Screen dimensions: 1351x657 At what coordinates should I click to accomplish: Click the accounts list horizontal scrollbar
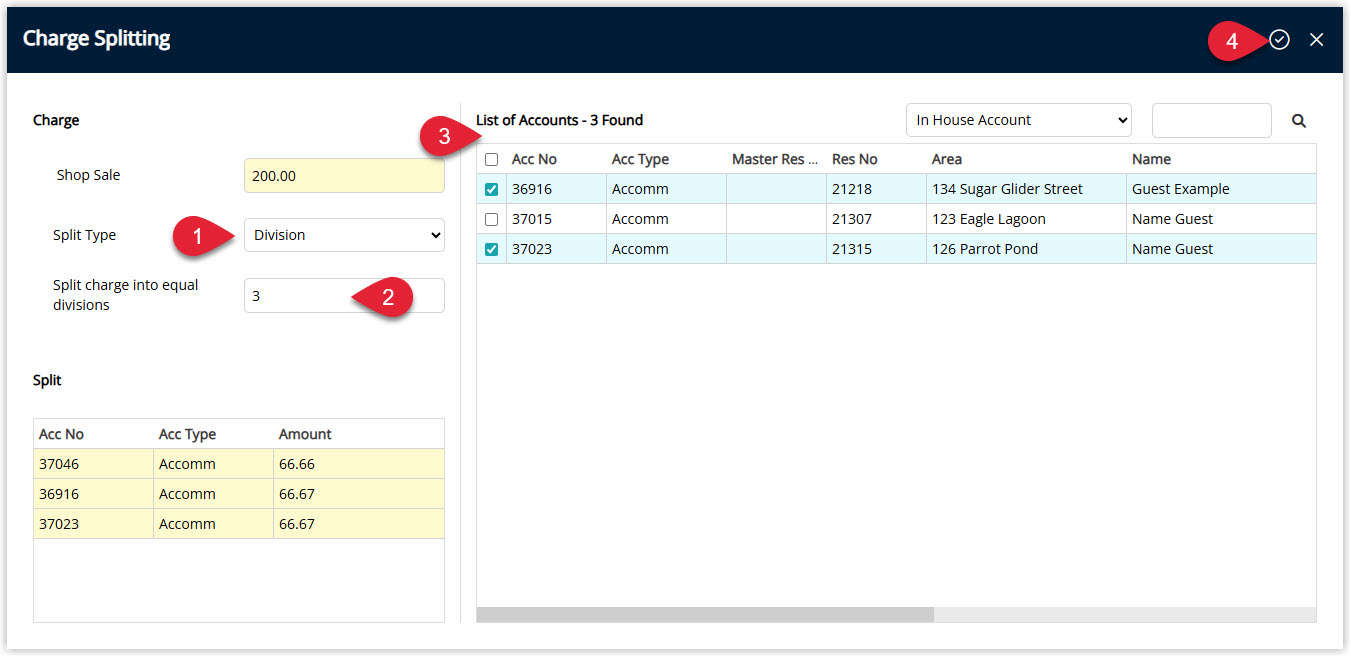[705, 614]
